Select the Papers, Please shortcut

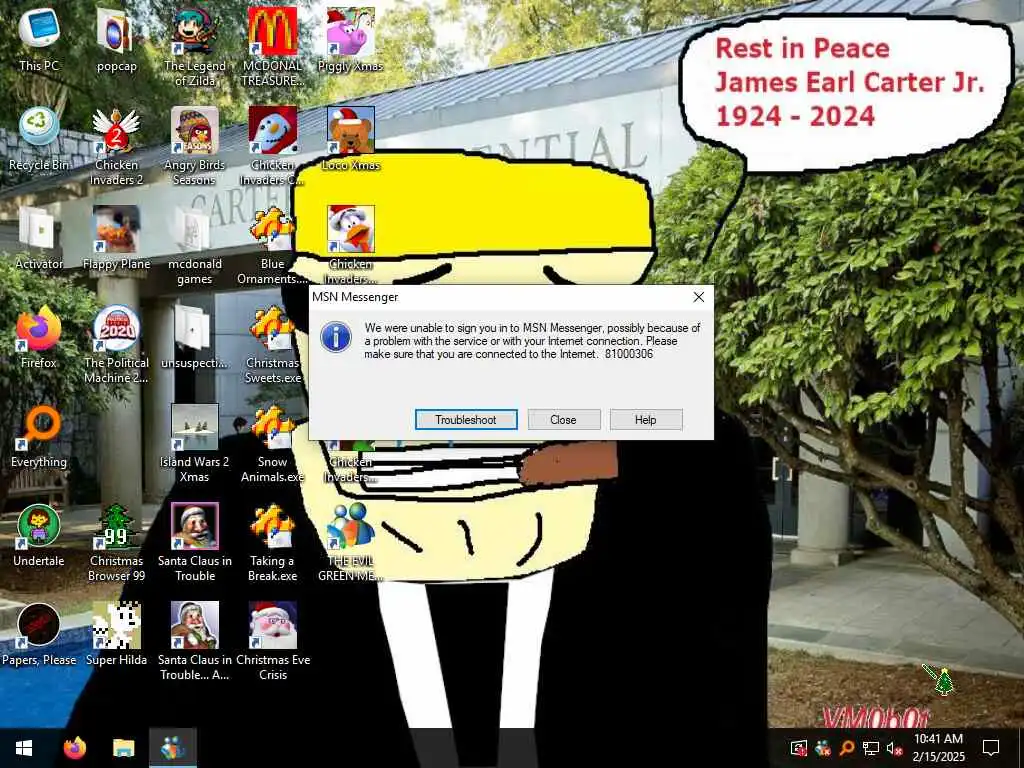click(x=39, y=633)
